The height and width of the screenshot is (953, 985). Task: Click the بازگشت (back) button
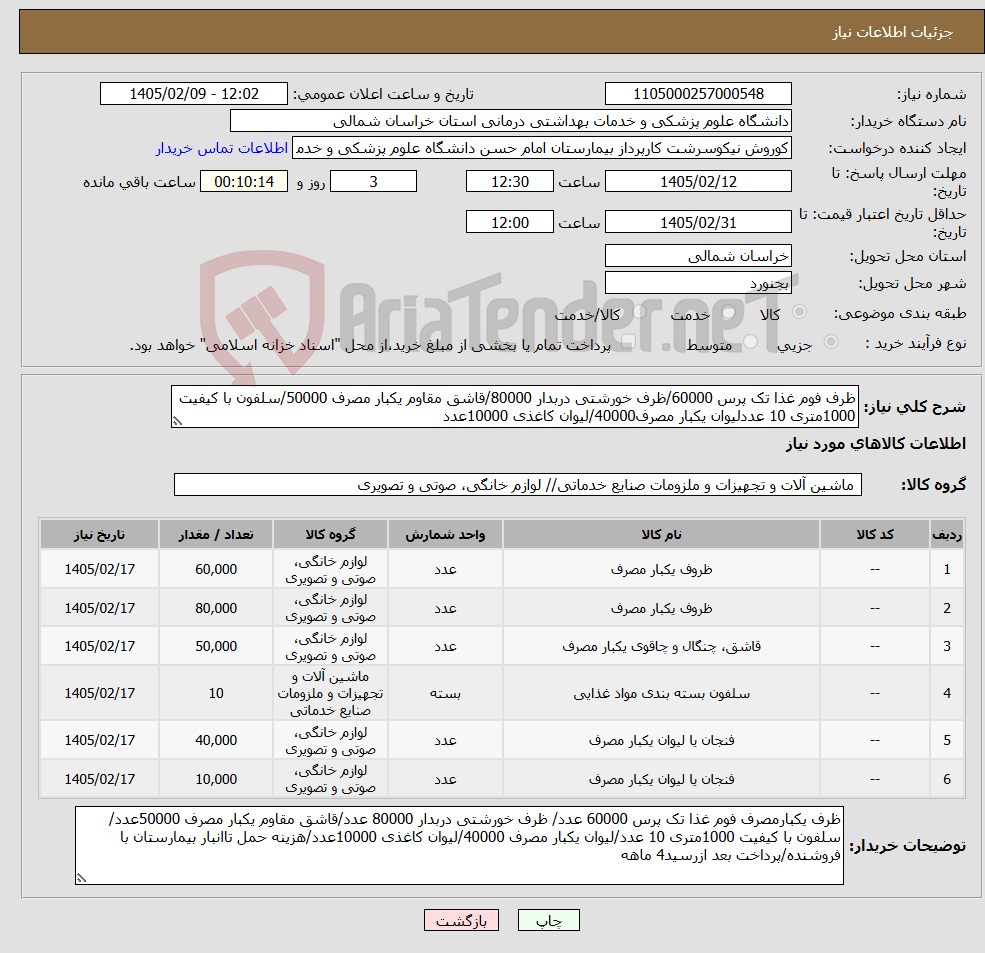click(x=461, y=920)
